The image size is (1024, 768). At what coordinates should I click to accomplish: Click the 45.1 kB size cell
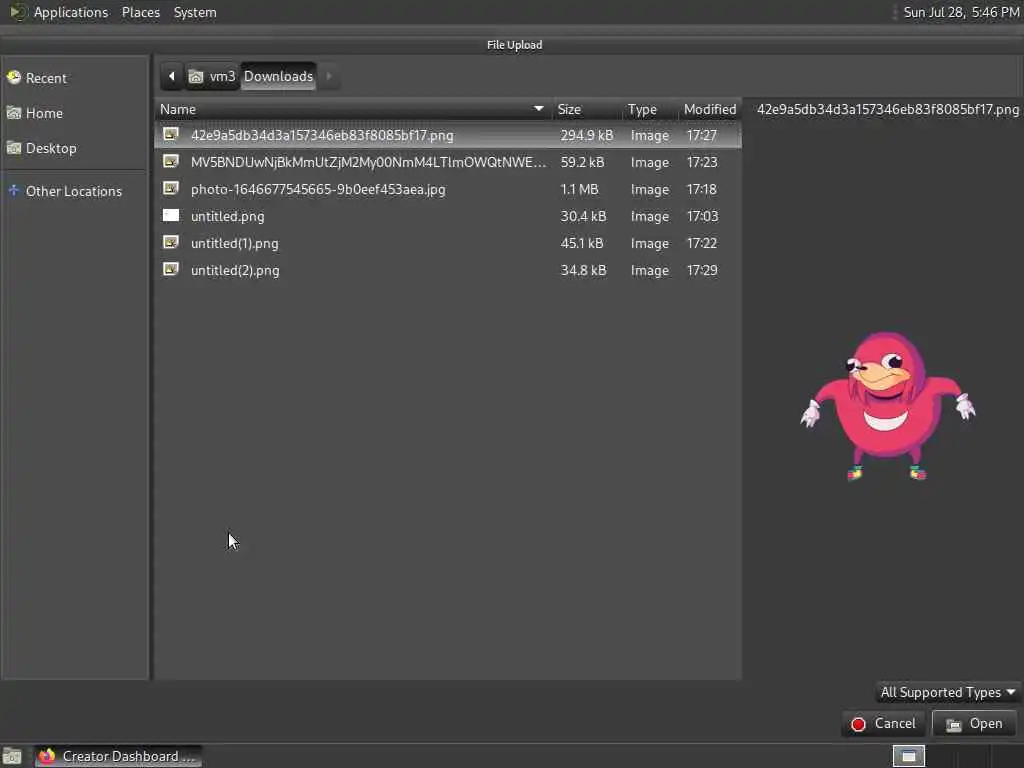pos(582,243)
